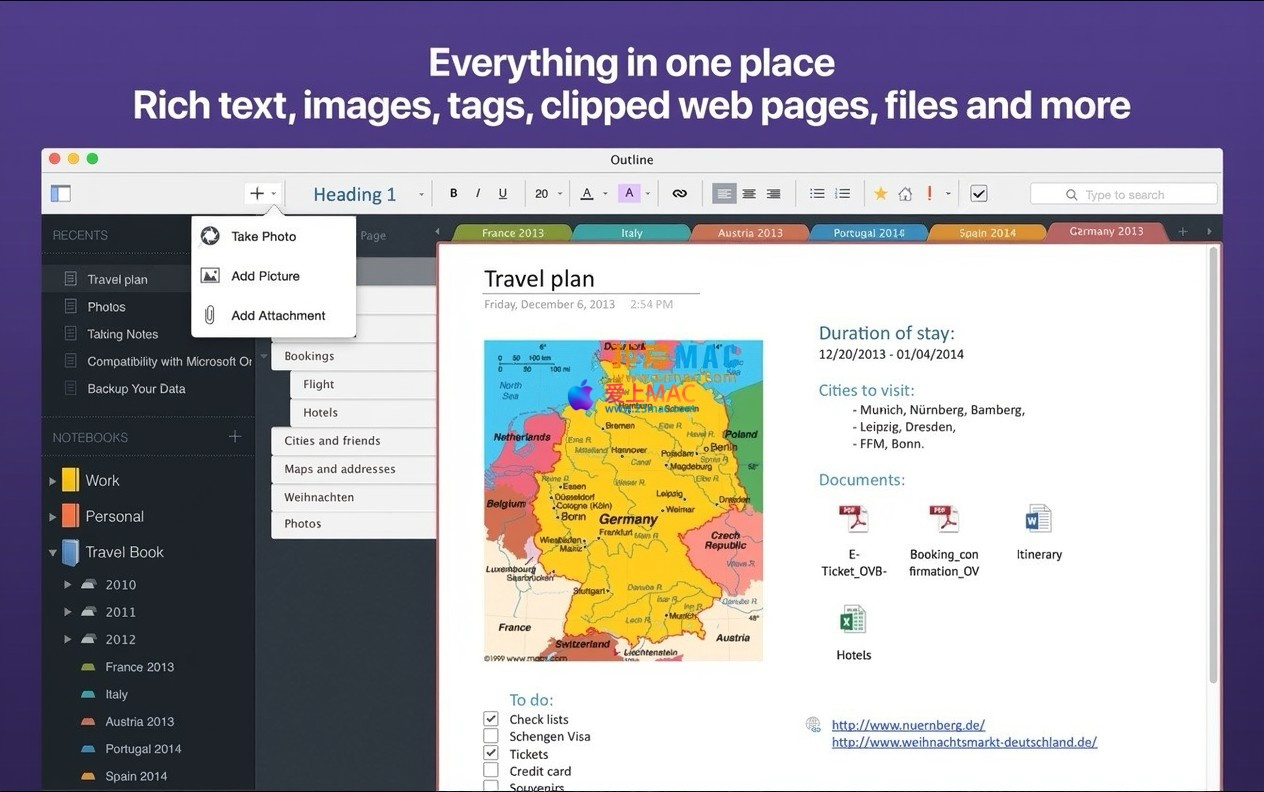Tag with the star icon
Image resolution: width=1264 pixels, height=792 pixels.
pos(880,194)
